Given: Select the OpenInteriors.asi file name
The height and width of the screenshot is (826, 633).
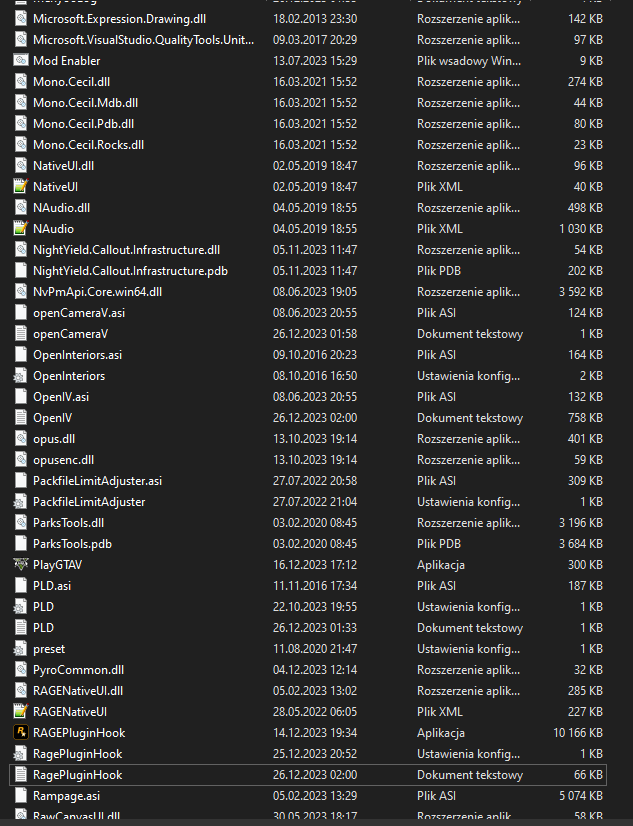Looking at the screenshot, I should (77, 355).
